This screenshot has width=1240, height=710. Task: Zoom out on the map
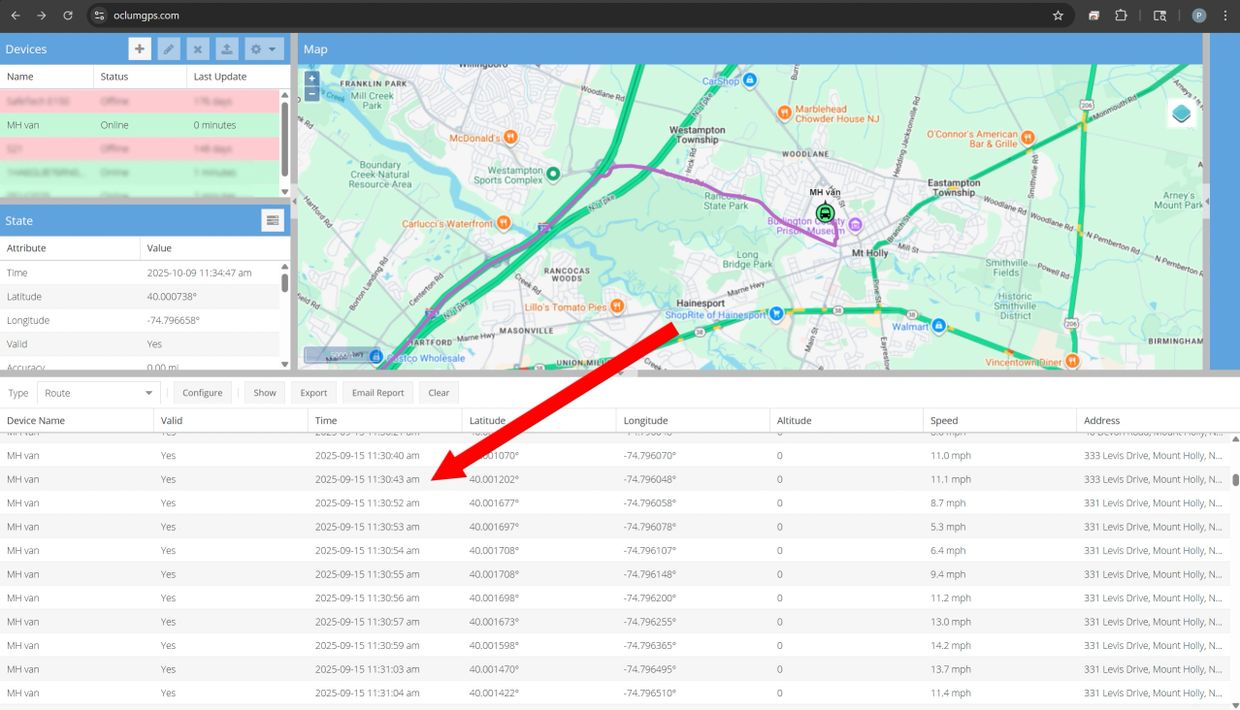(x=312, y=94)
